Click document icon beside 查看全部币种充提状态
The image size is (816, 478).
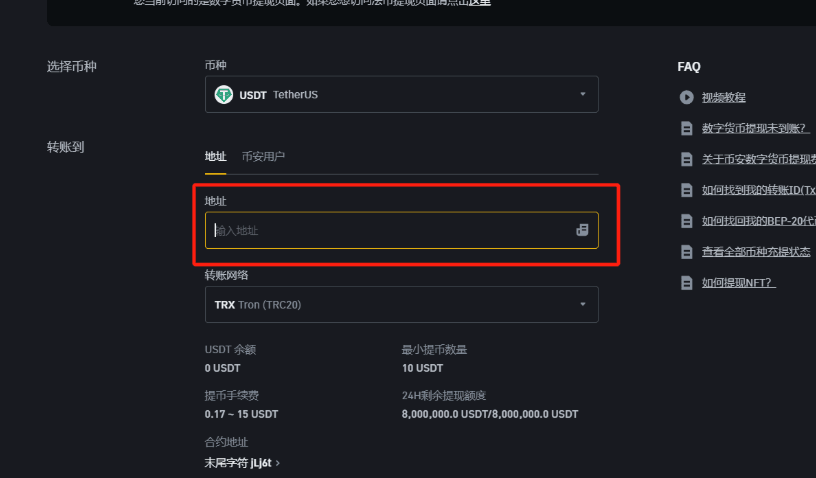(687, 252)
